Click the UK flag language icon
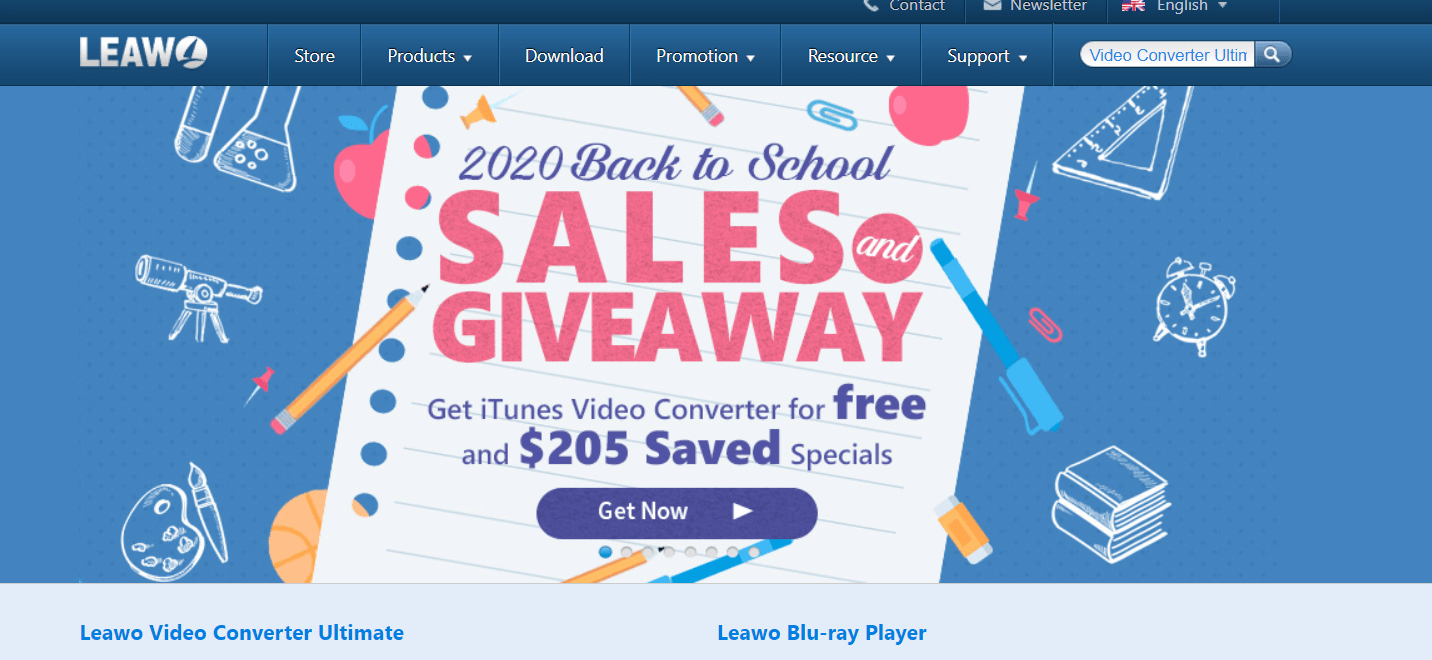The width and height of the screenshot is (1432, 660). click(x=1133, y=5)
